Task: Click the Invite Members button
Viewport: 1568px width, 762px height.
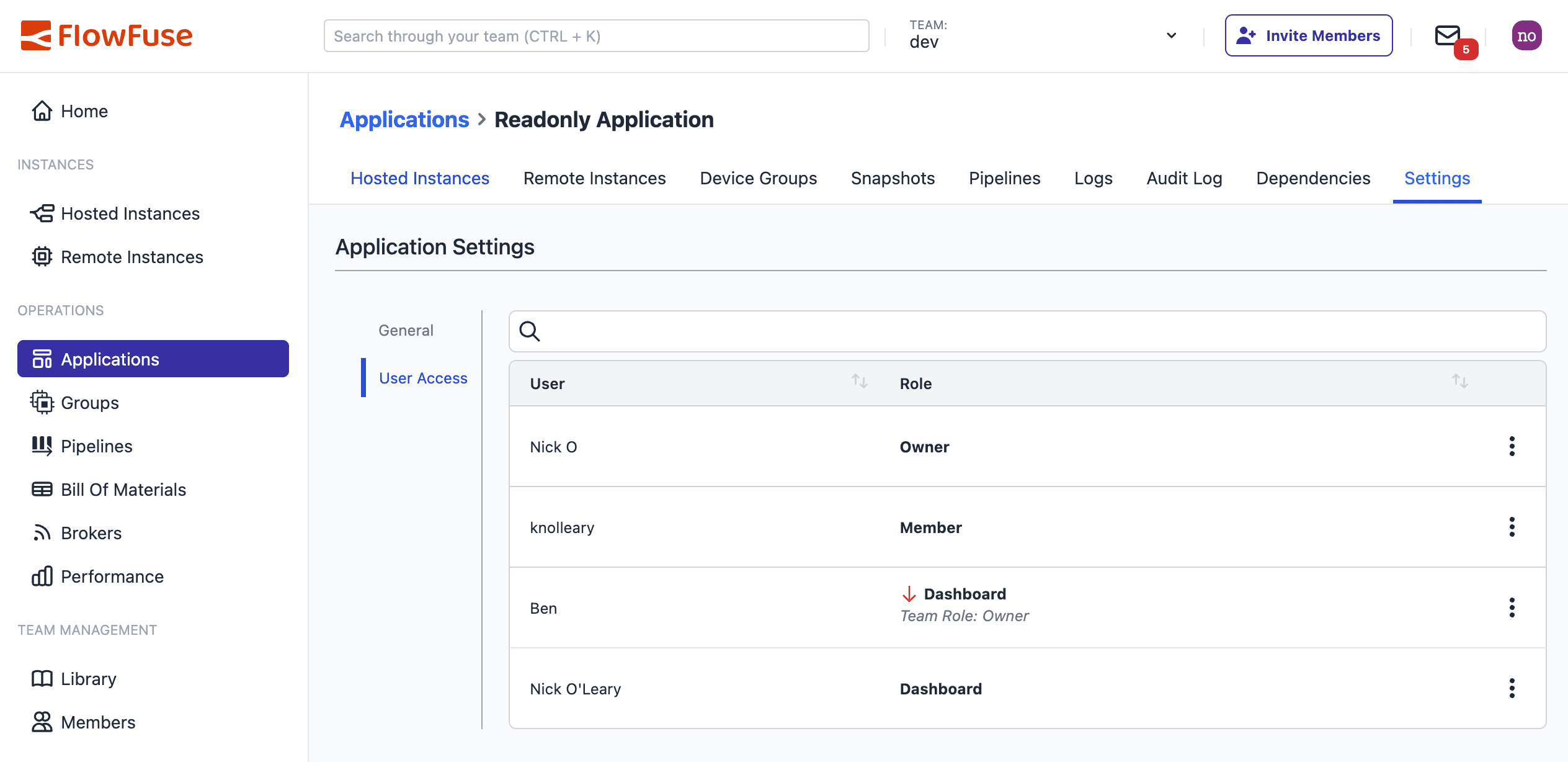Action: pos(1309,35)
